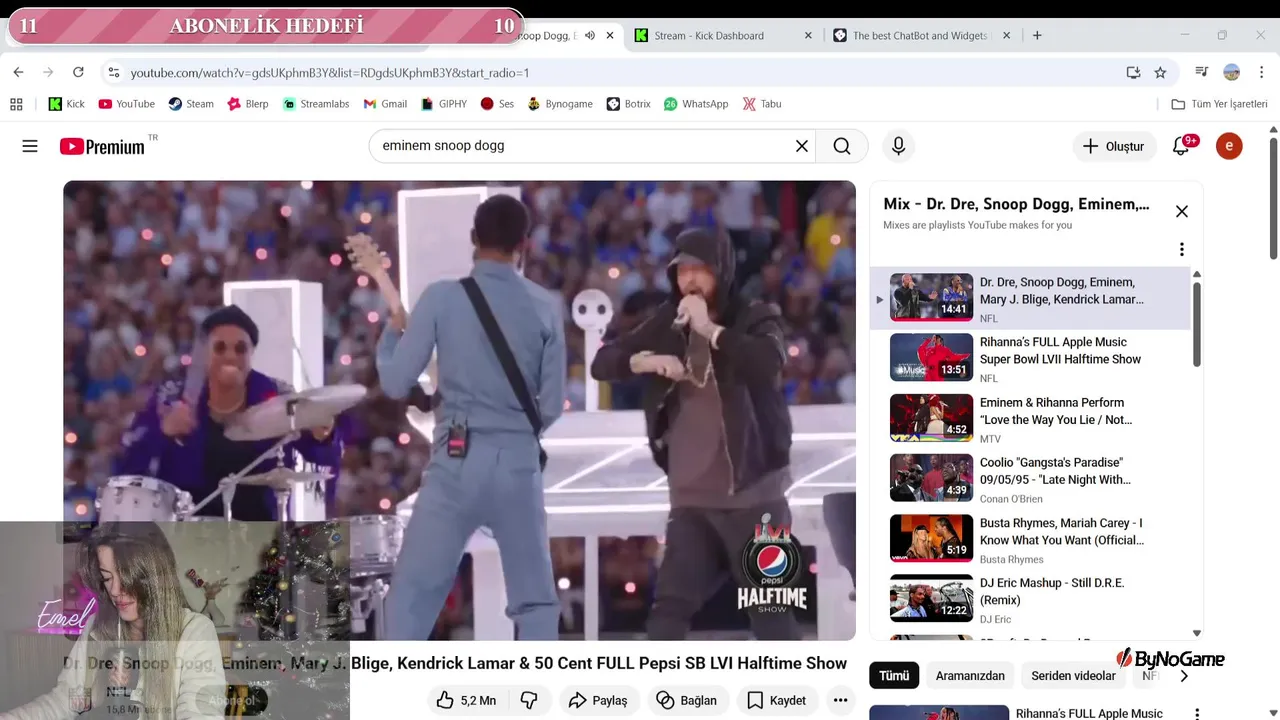Open a new browser tab

pos(1037,35)
